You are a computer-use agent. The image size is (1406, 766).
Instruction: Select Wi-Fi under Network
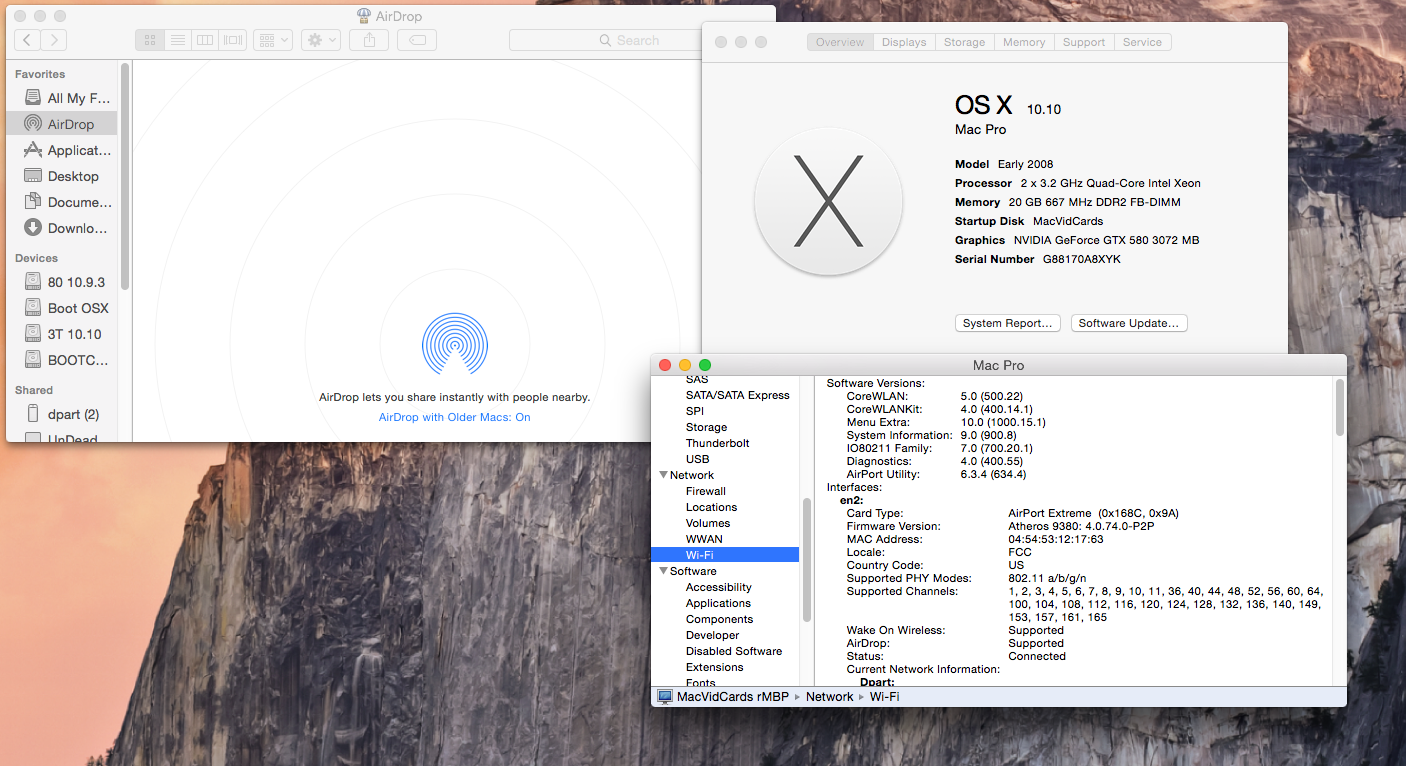pos(725,555)
